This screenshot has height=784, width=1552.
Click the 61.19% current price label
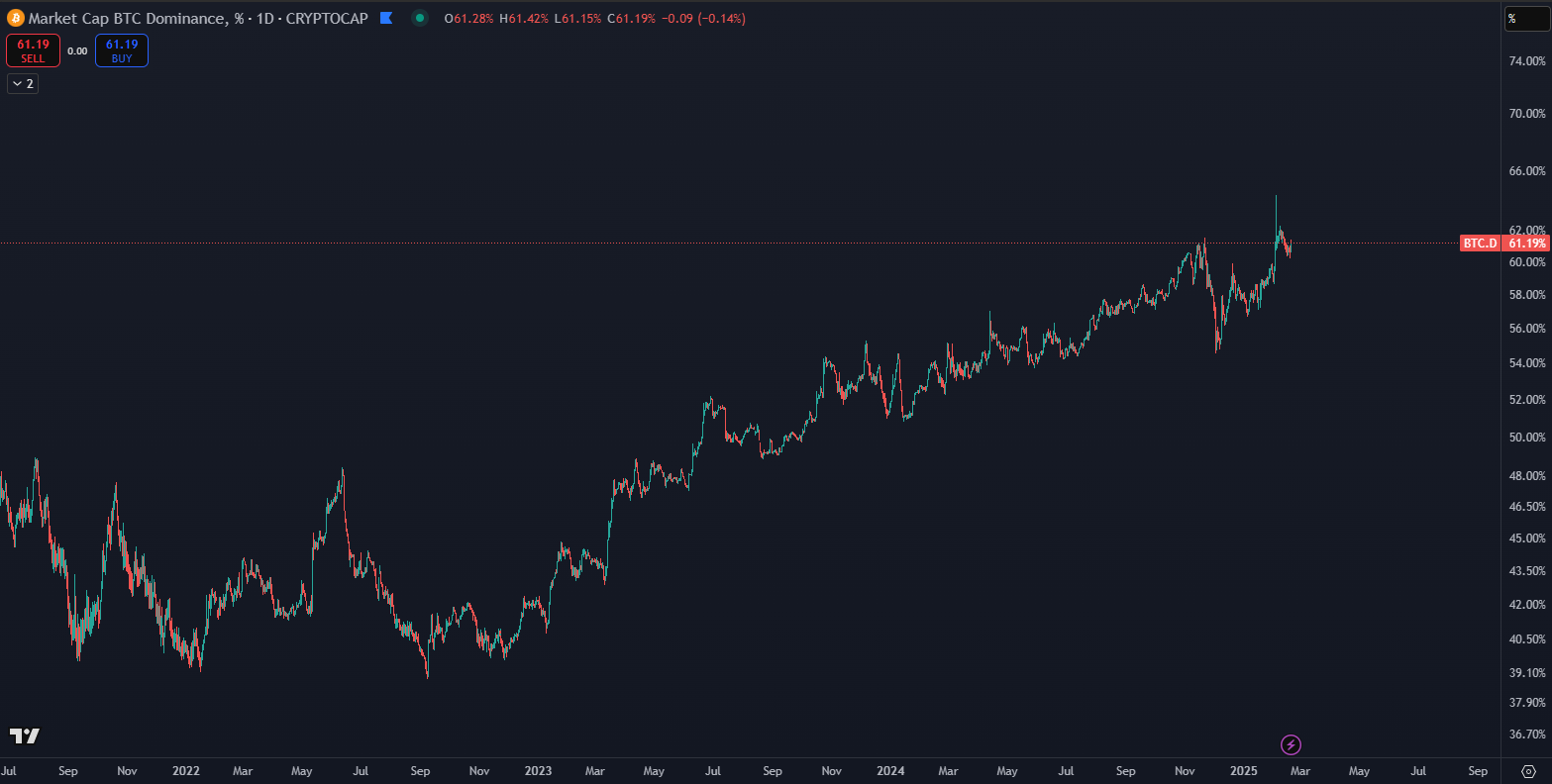point(1526,244)
